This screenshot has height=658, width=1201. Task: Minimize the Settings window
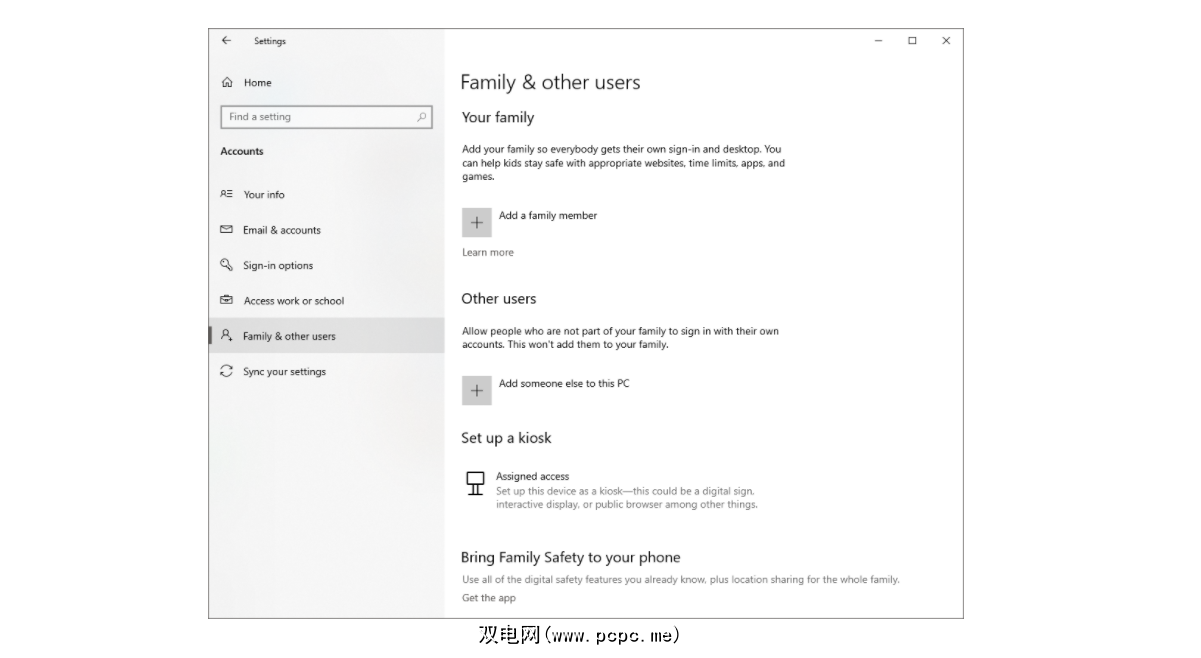(879, 41)
